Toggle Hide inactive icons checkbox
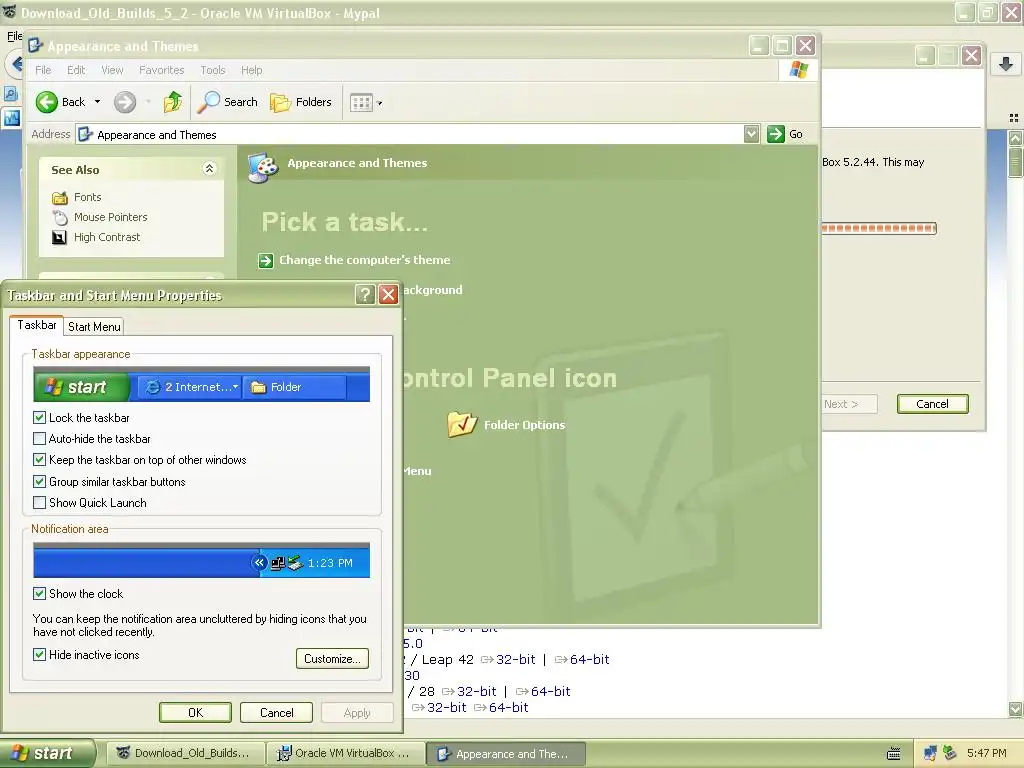 click(x=39, y=654)
